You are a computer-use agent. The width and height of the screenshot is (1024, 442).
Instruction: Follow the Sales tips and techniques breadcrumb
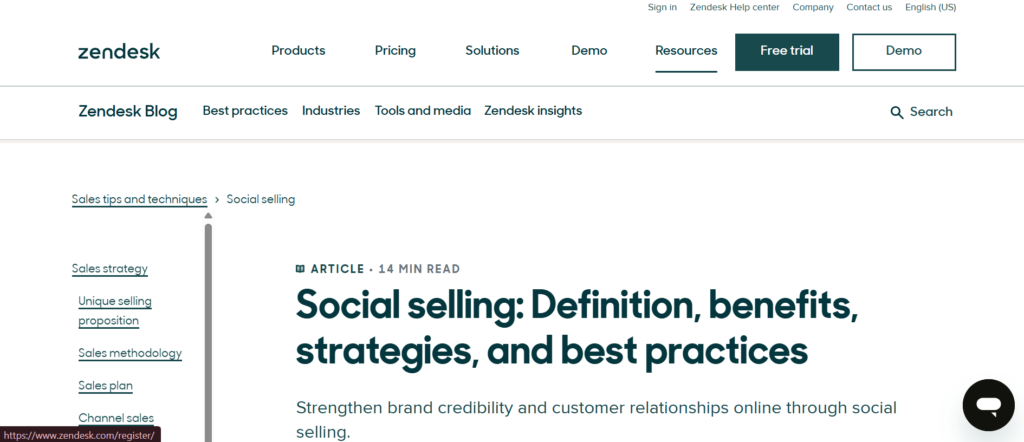click(139, 199)
